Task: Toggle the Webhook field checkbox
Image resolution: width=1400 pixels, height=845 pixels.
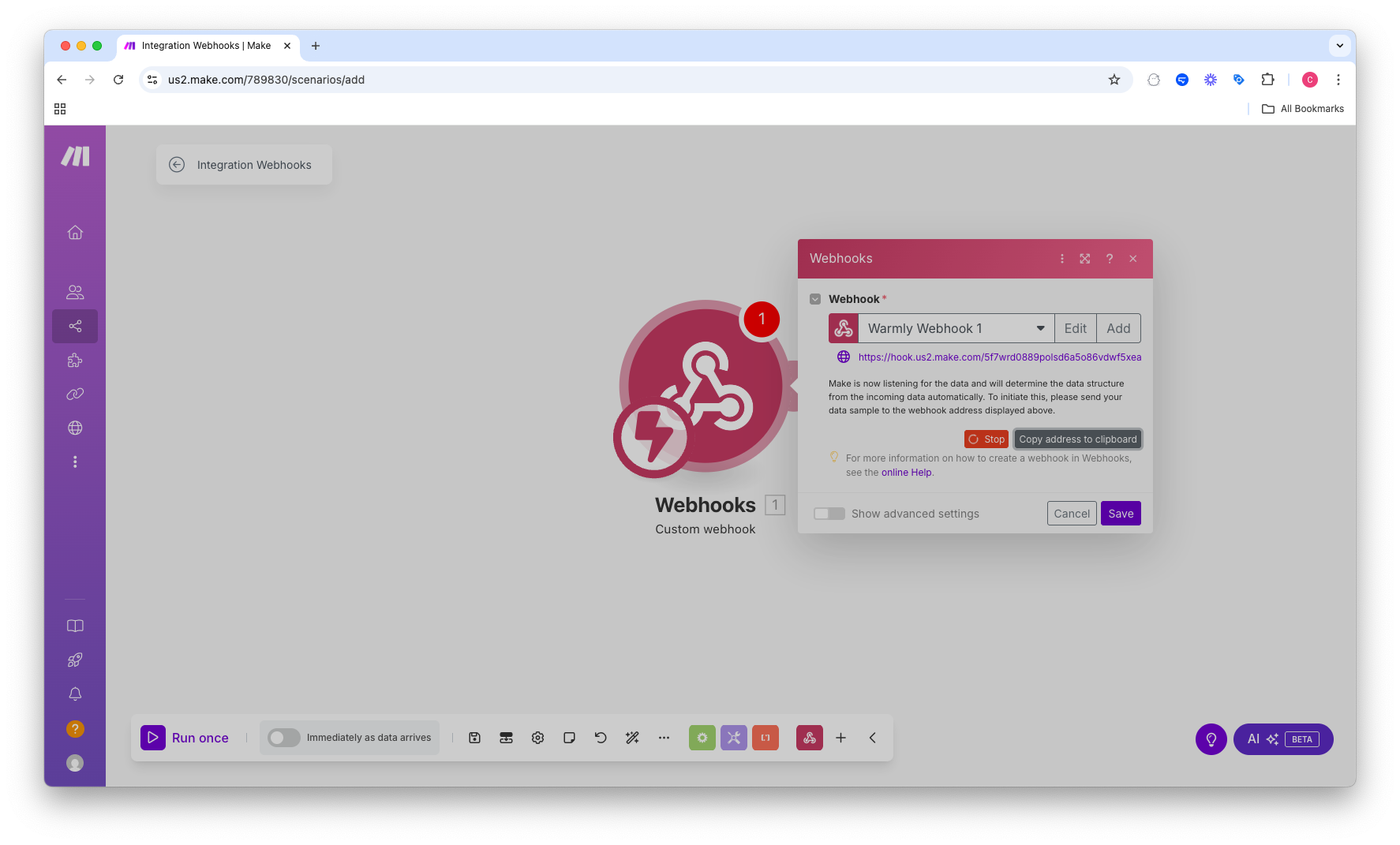Action: 815,299
